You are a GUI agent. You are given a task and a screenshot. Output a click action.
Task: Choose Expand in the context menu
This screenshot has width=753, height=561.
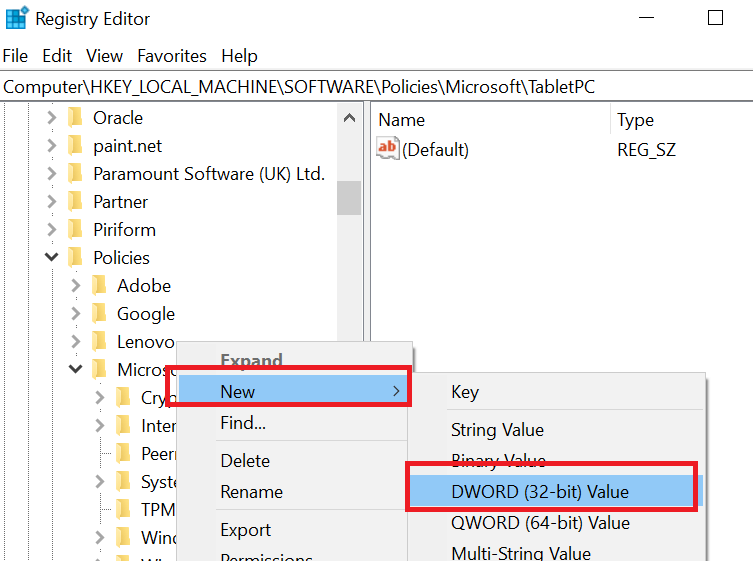pyautogui.click(x=251, y=360)
